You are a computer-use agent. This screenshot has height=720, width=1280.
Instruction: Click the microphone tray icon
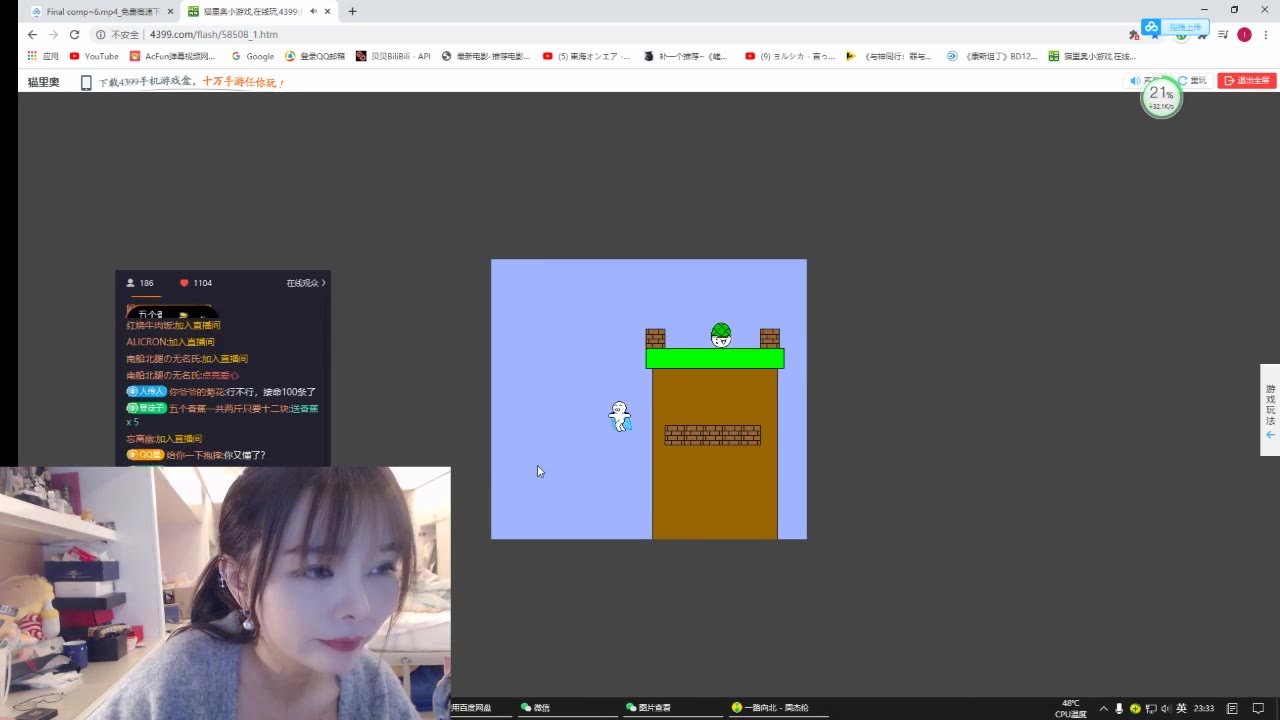[1119, 708]
